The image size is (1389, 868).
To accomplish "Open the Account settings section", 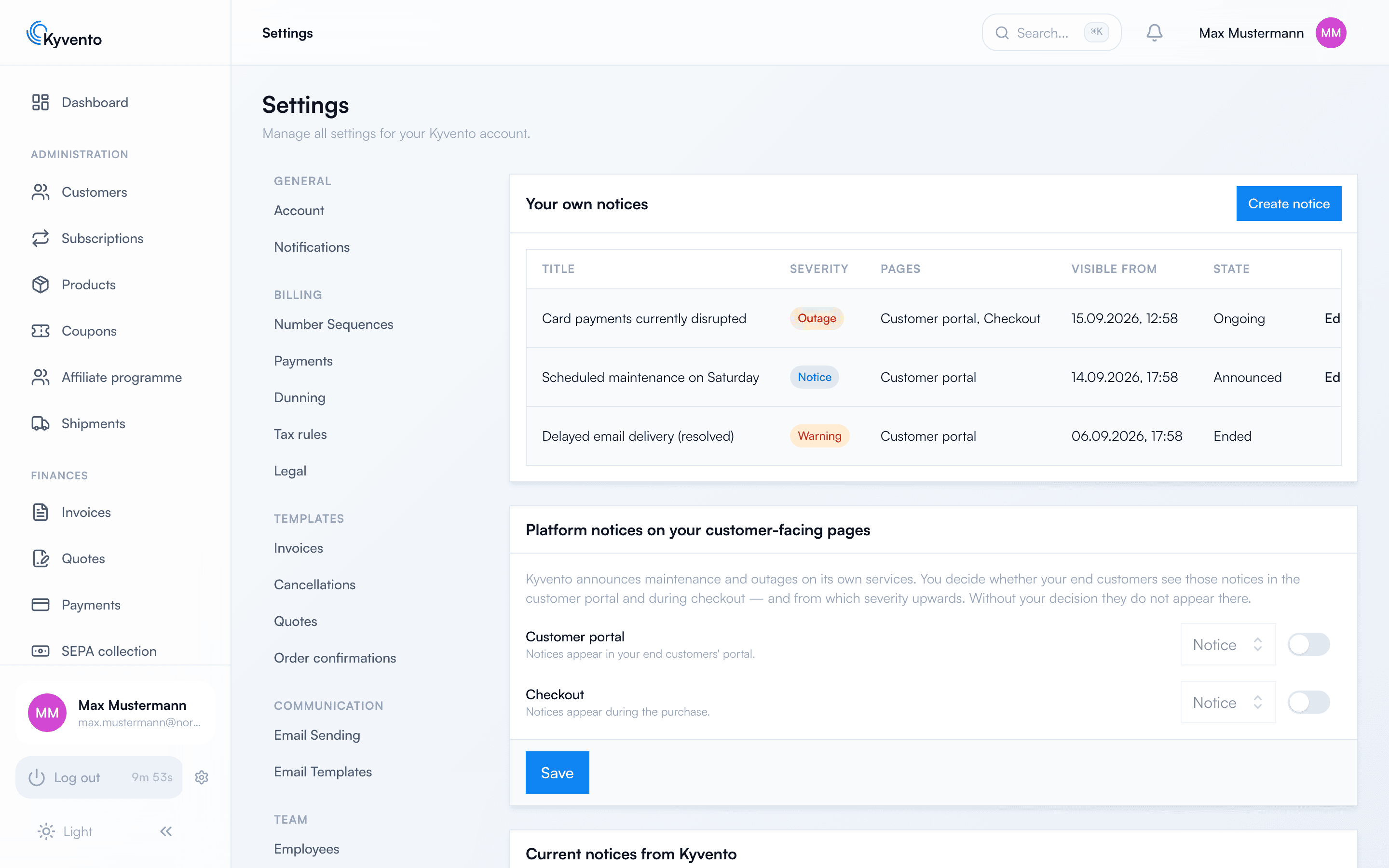I will click(299, 211).
